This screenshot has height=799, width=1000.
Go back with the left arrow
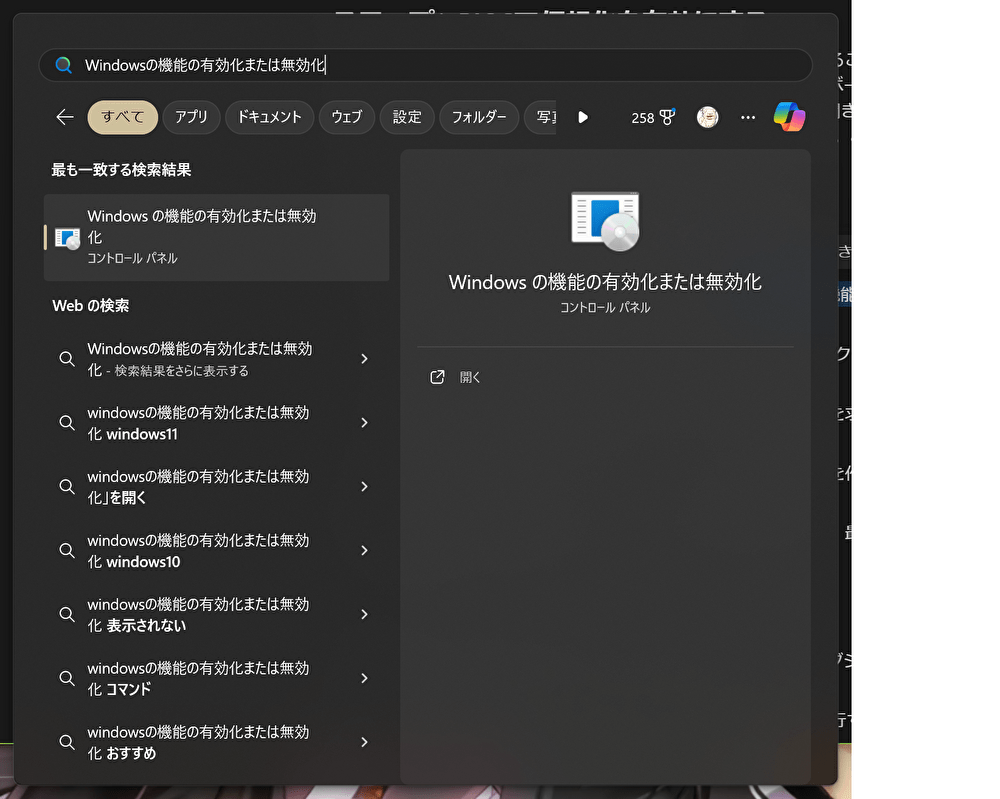coord(64,117)
